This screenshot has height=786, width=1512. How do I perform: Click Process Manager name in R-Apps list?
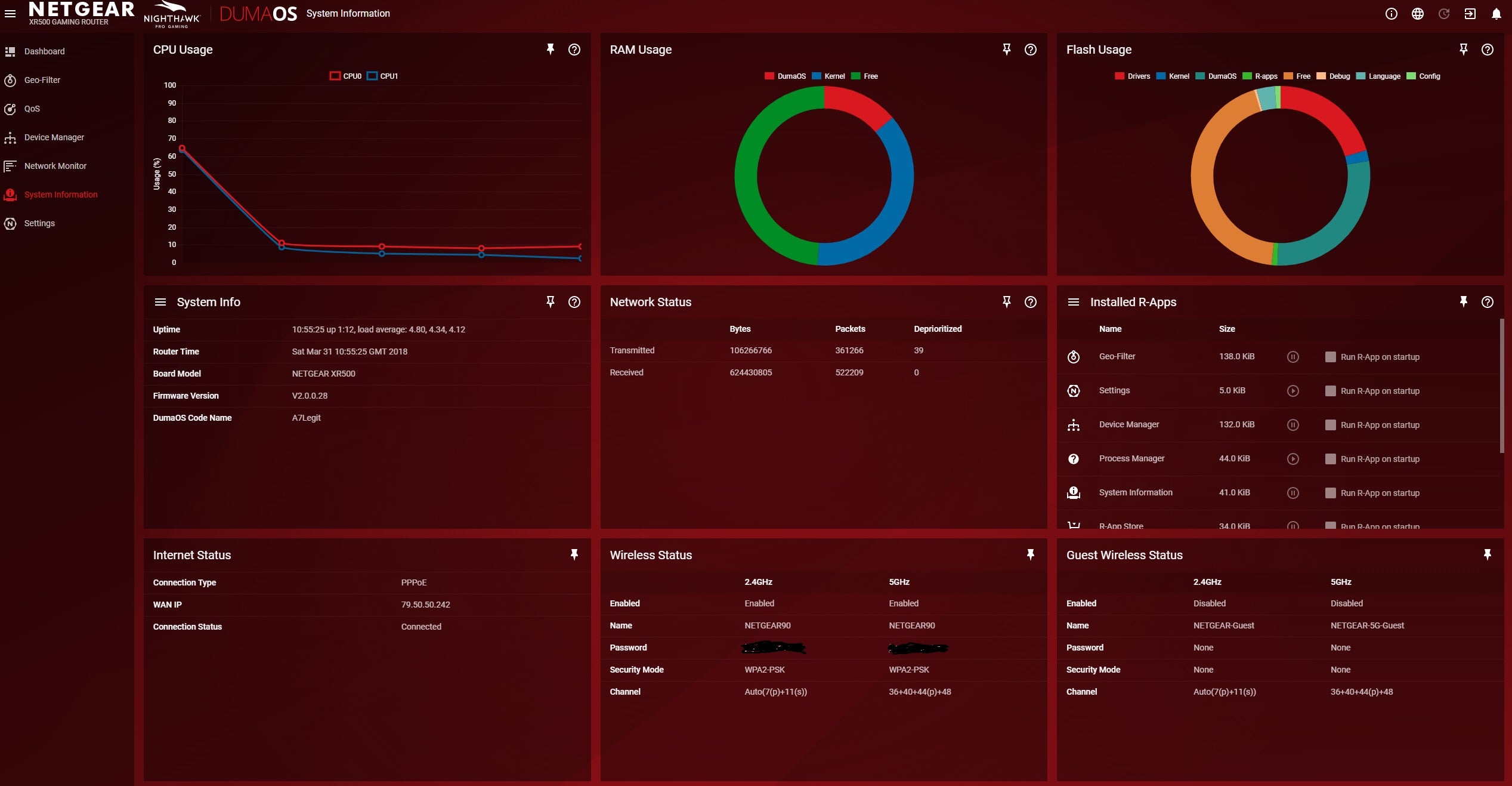tap(1131, 458)
